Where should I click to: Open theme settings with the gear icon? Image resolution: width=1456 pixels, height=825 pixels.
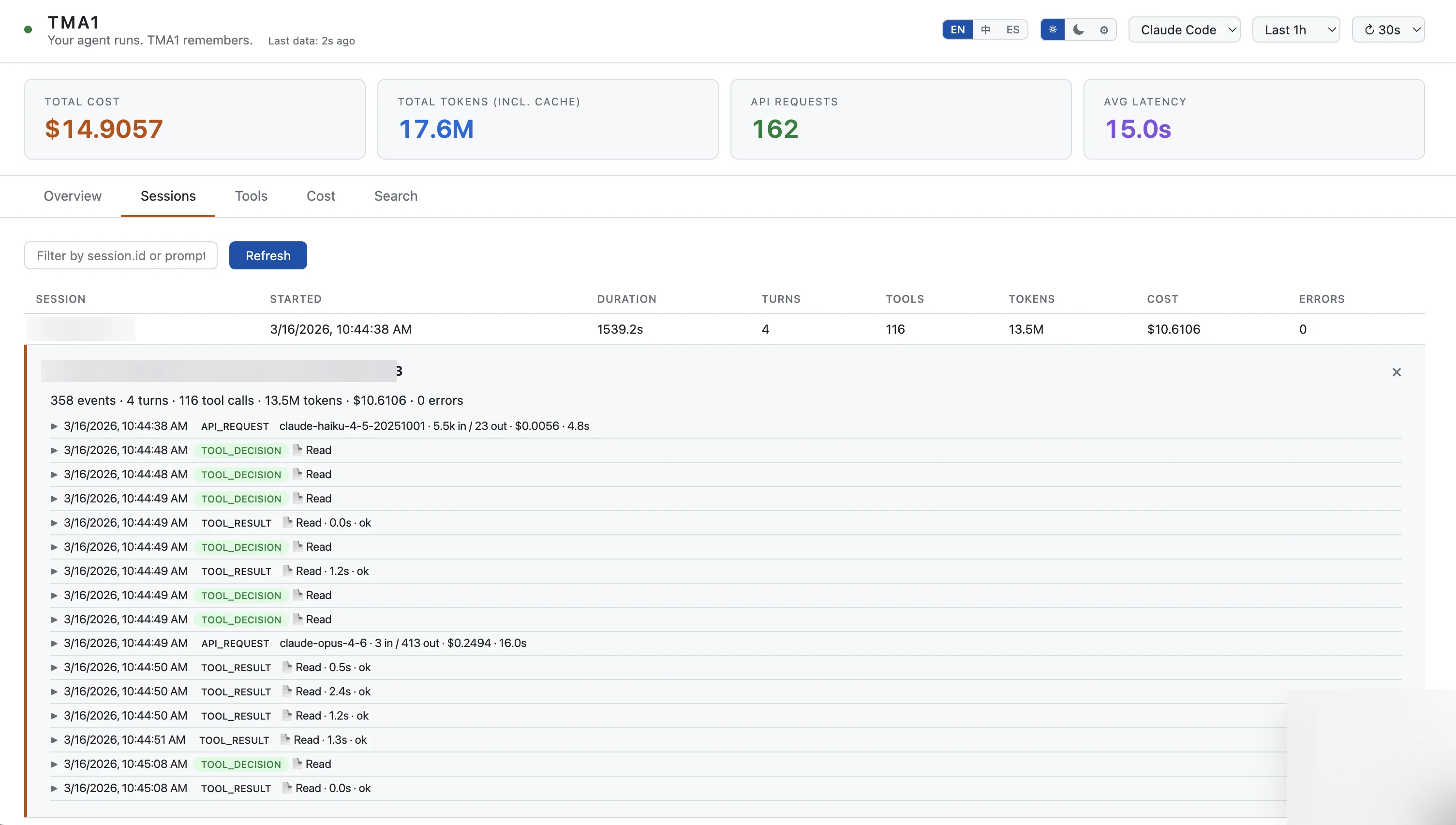pos(1103,29)
